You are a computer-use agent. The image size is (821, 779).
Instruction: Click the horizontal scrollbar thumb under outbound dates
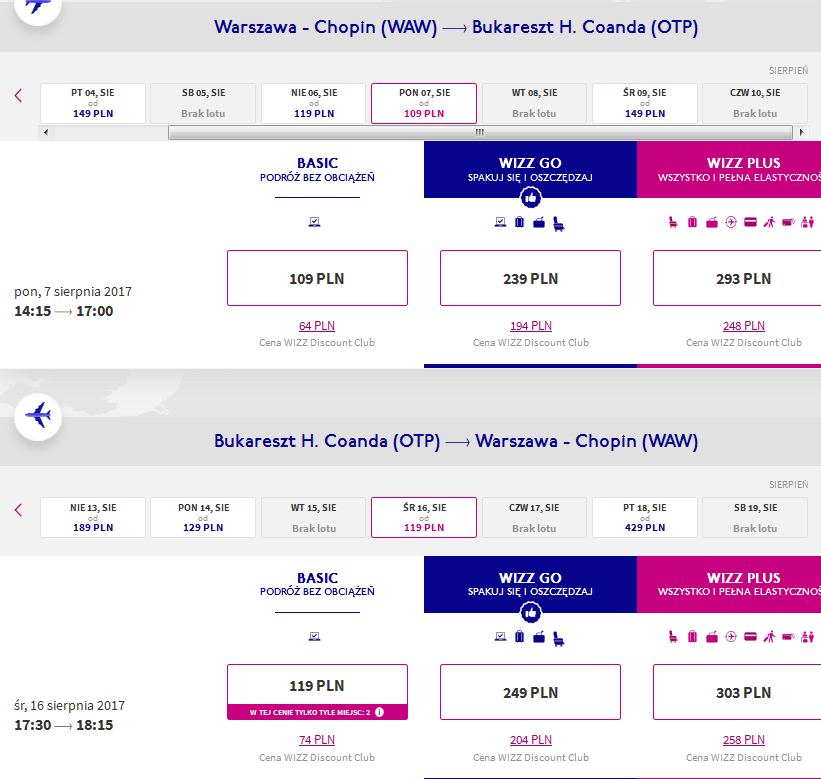(x=480, y=132)
